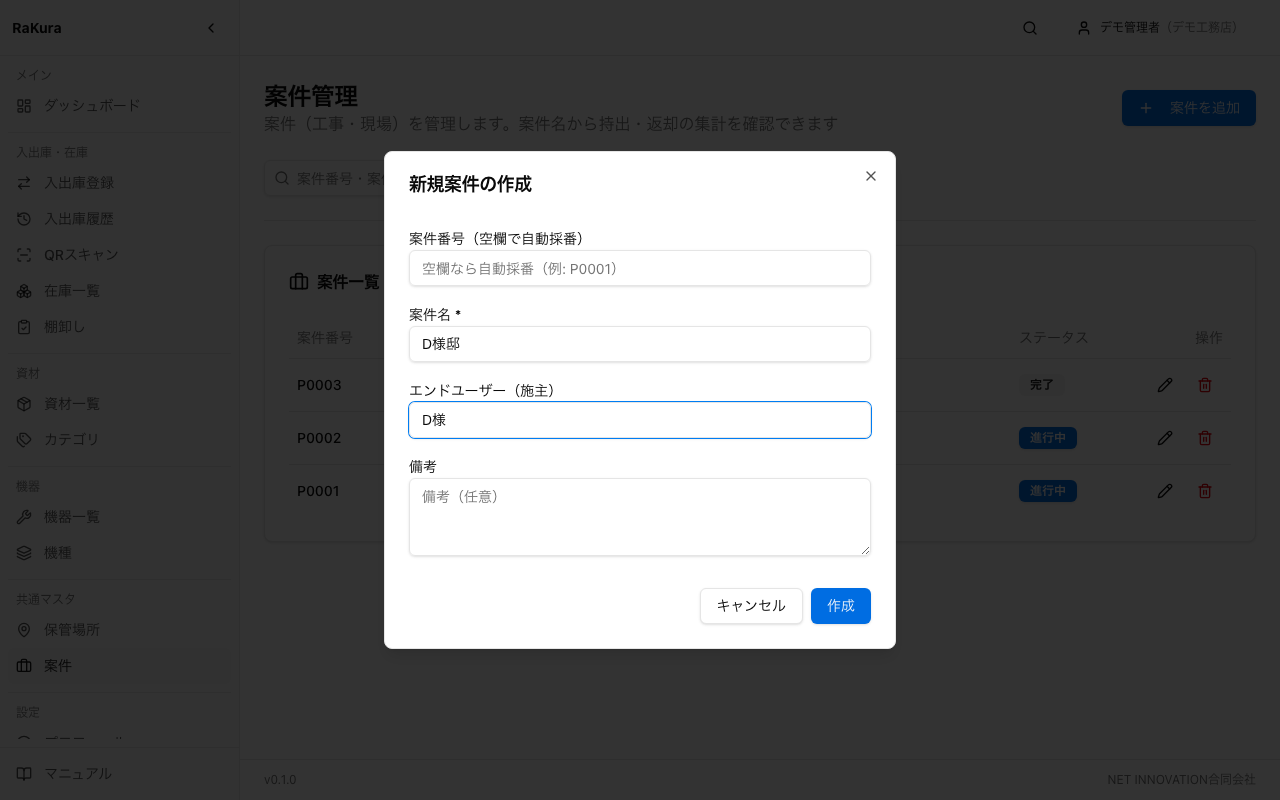Delete project P0003 with trash icon
This screenshot has width=1280, height=800.
point(1205,385)
